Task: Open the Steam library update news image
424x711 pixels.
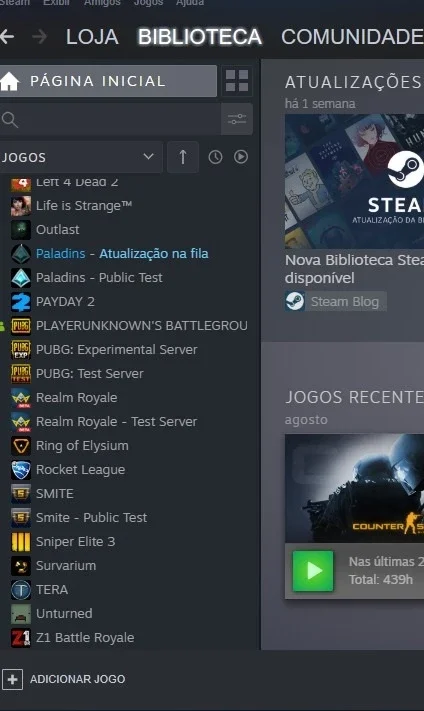Action: click(x=354, y=181)
